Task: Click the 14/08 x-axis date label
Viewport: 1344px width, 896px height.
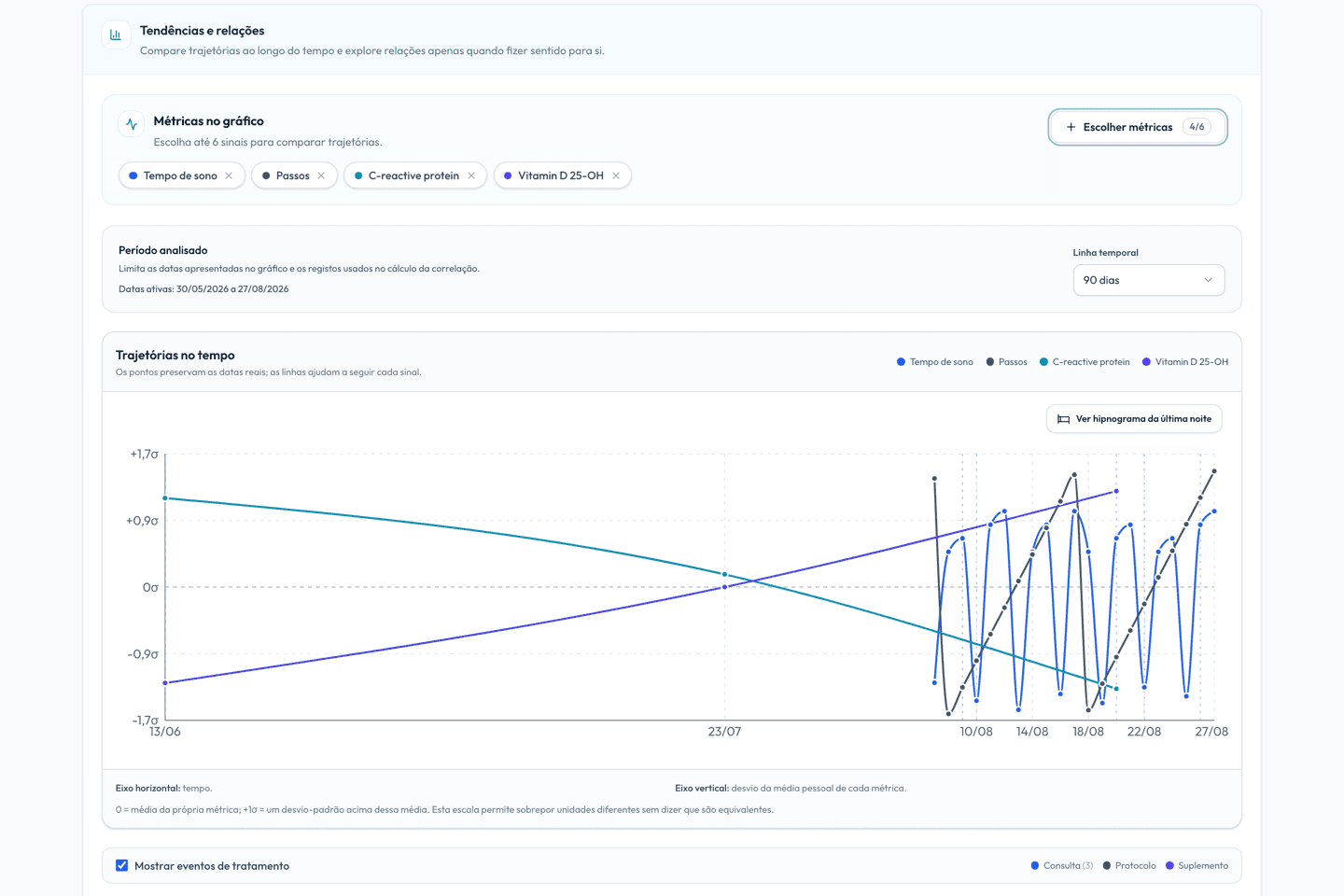Action: click(x=1032, y=732)
